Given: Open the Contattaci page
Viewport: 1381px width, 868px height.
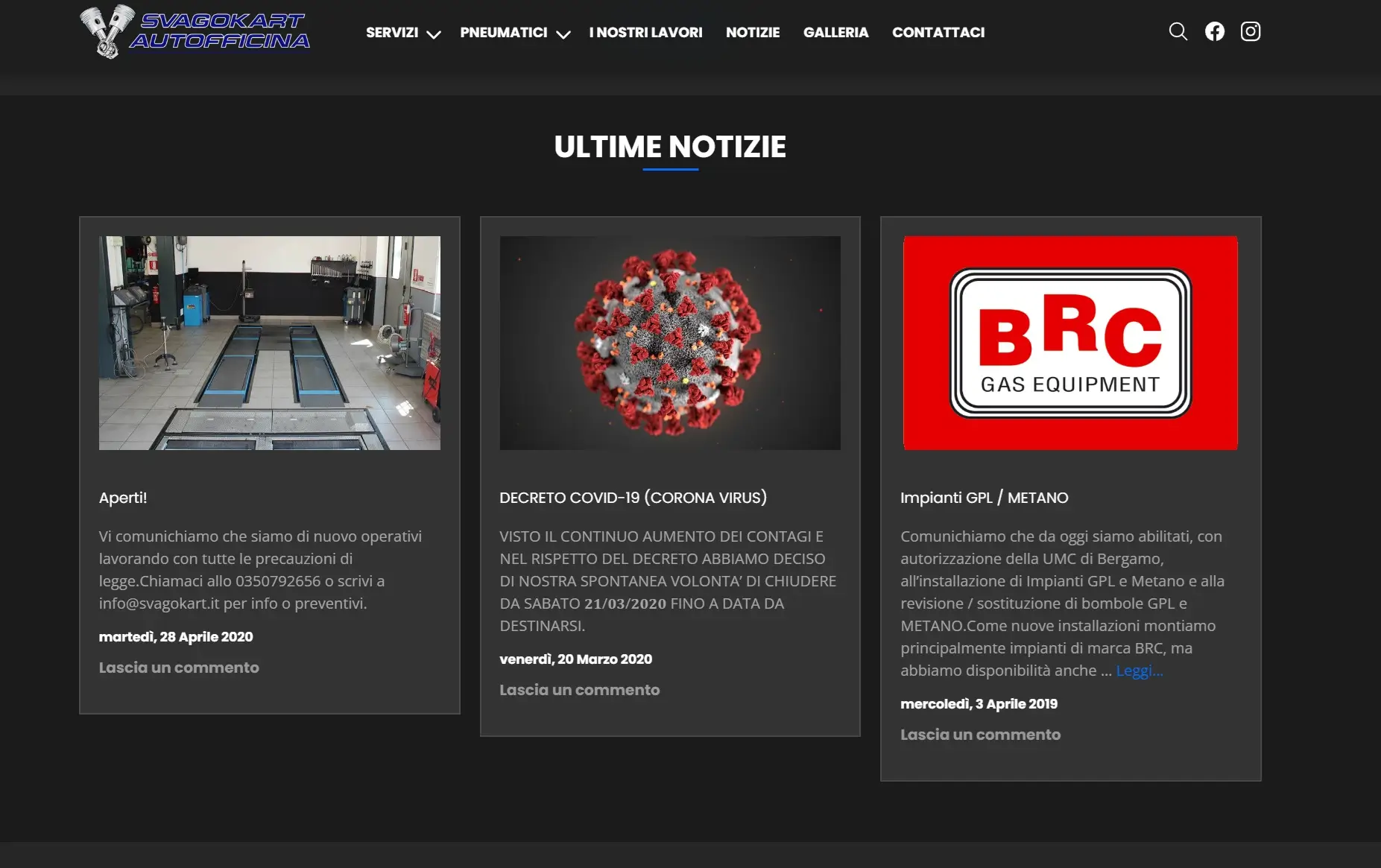Looking at the screenshot, I should [938, 32].
